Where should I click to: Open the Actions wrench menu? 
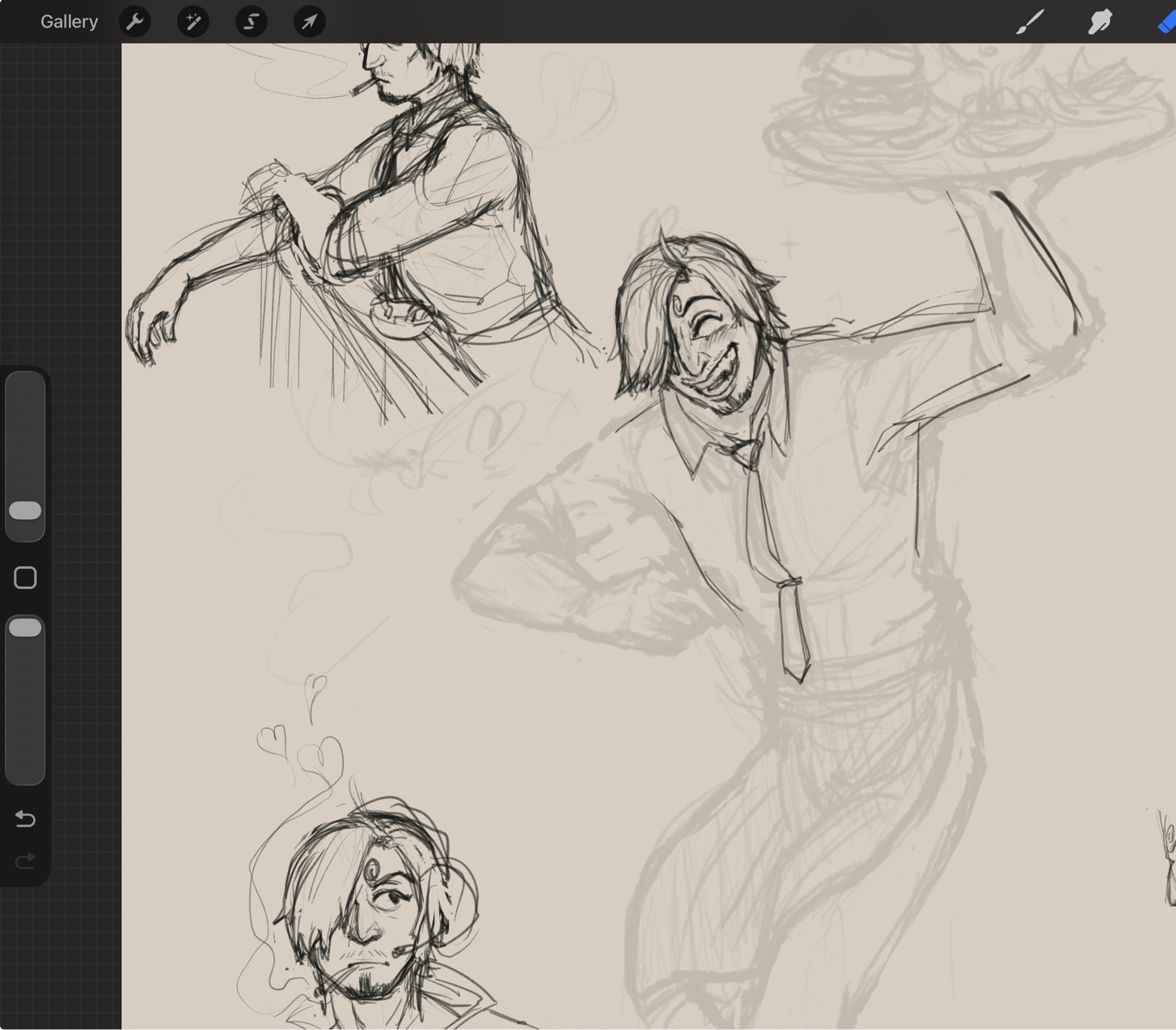[x=135, y=22]
